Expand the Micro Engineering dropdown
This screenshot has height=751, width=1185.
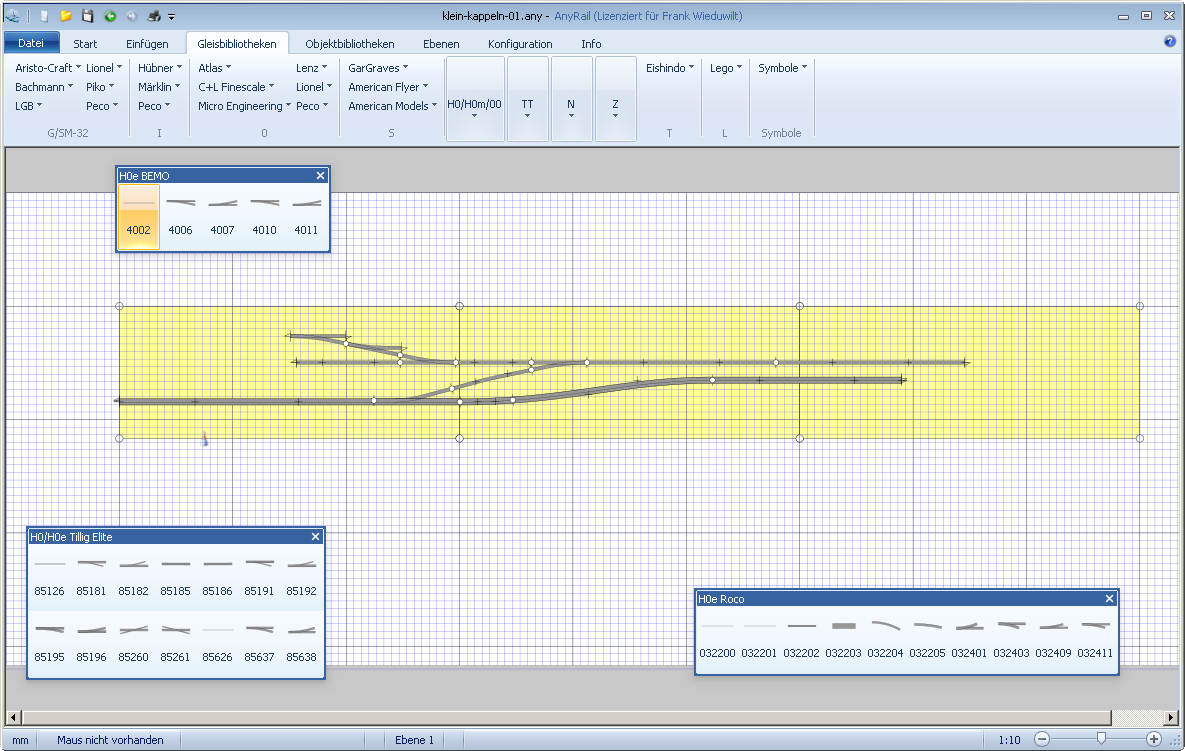pos(244,106)
